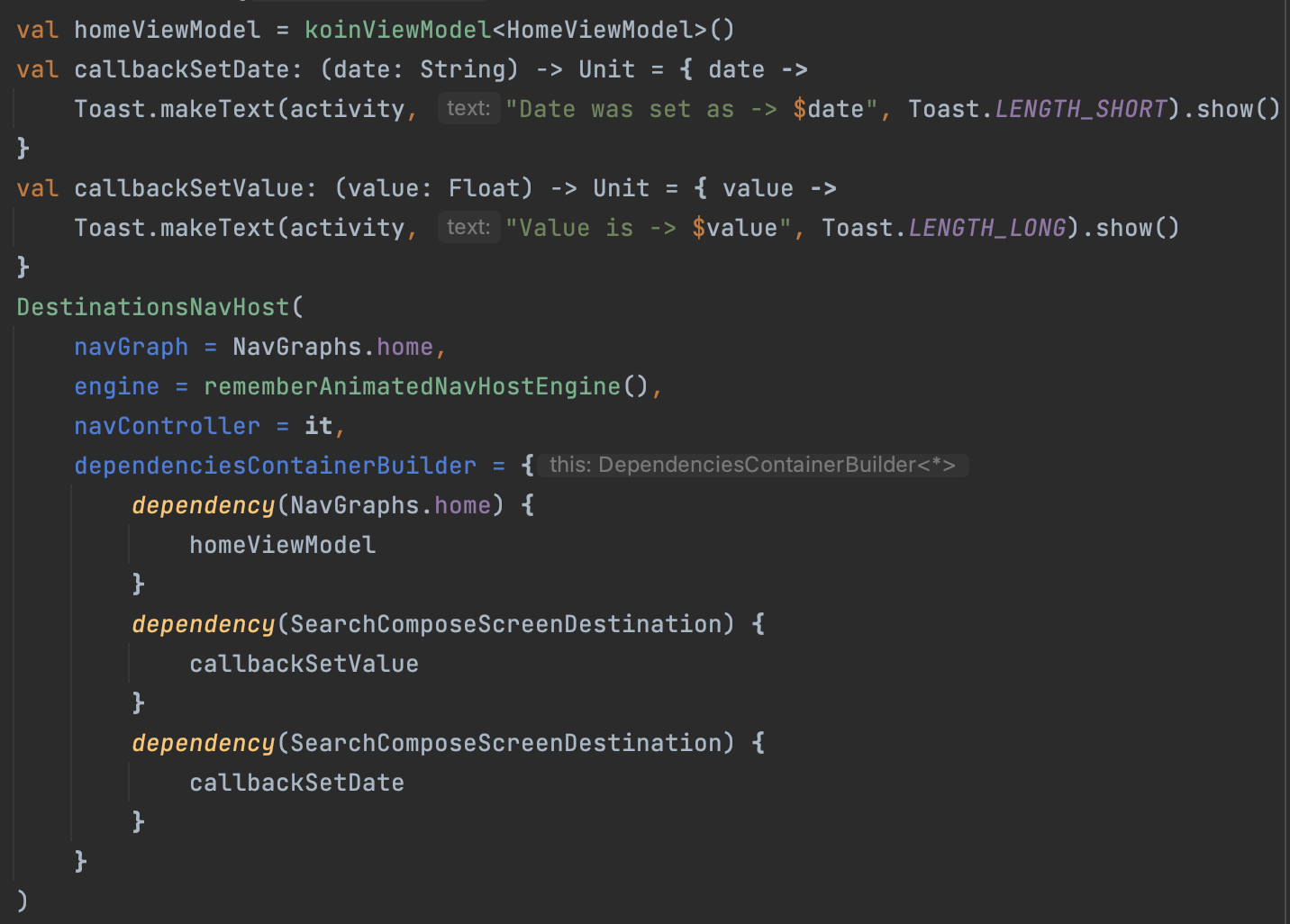
Task: Click the DependenciesContainerBuilder receiver hint
Action: pos(755,465)
